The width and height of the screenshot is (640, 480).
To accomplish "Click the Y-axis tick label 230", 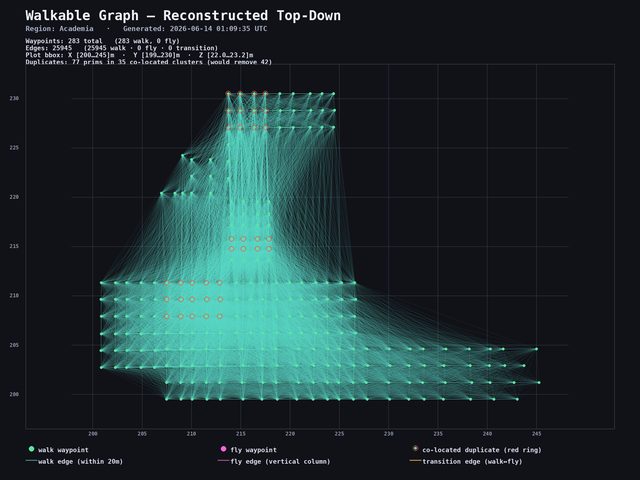I will (14, 98).
